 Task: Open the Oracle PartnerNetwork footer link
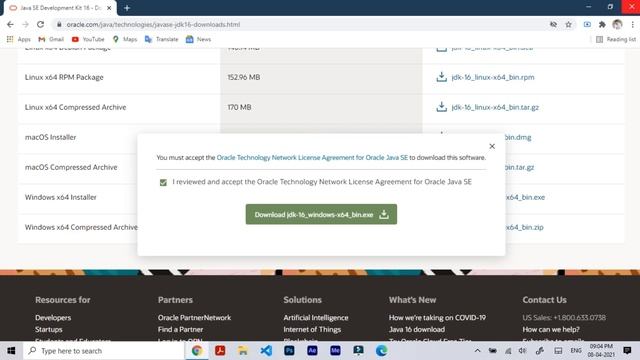click(194, 318)
